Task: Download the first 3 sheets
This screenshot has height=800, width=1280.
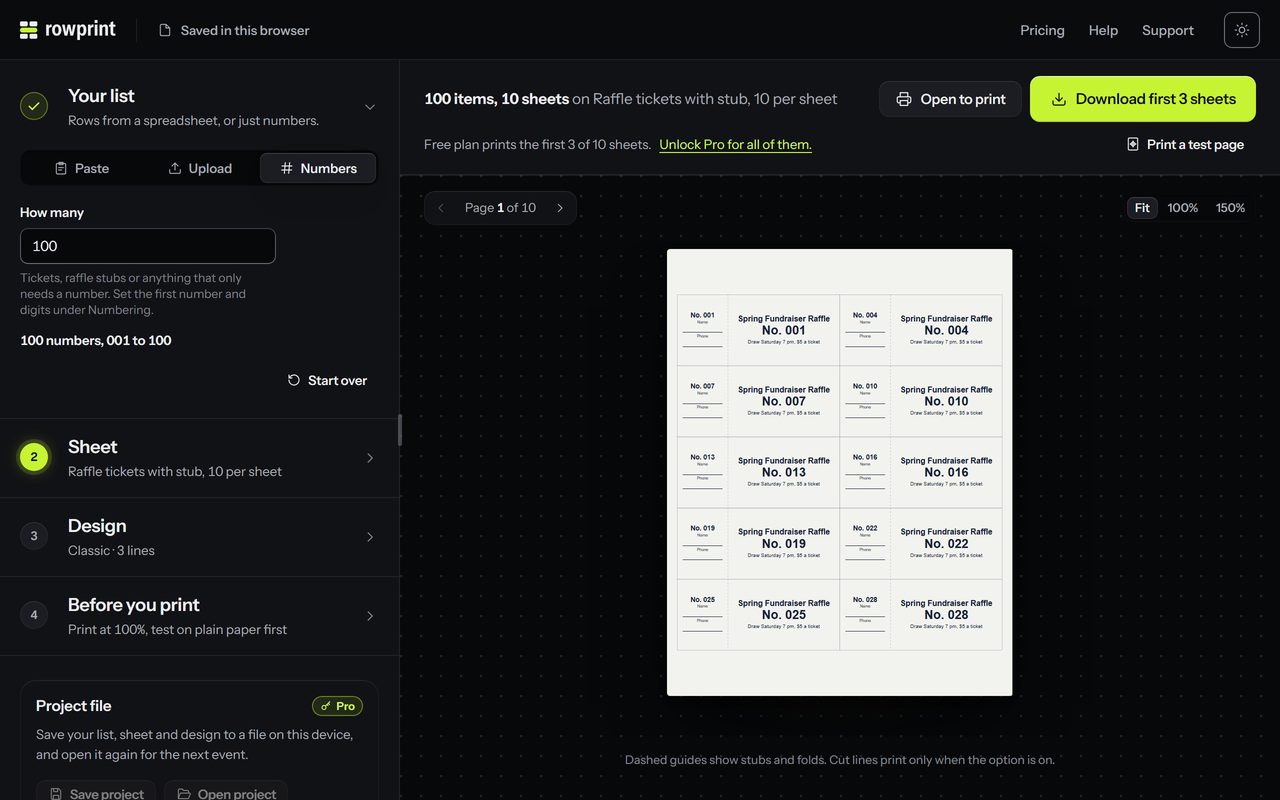Action: click(1143, 99)
